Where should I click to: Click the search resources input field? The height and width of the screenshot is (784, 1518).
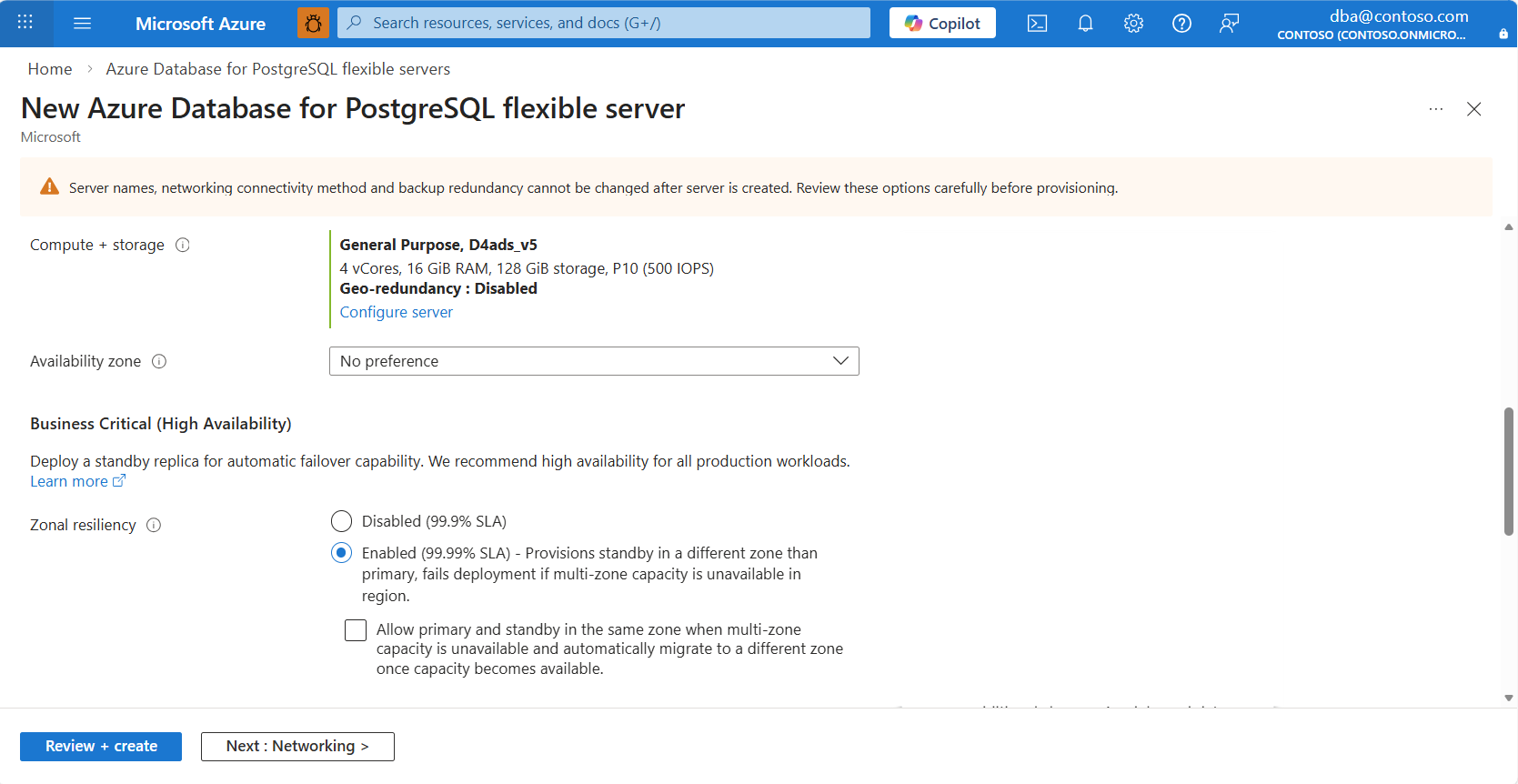pos(604,23)
